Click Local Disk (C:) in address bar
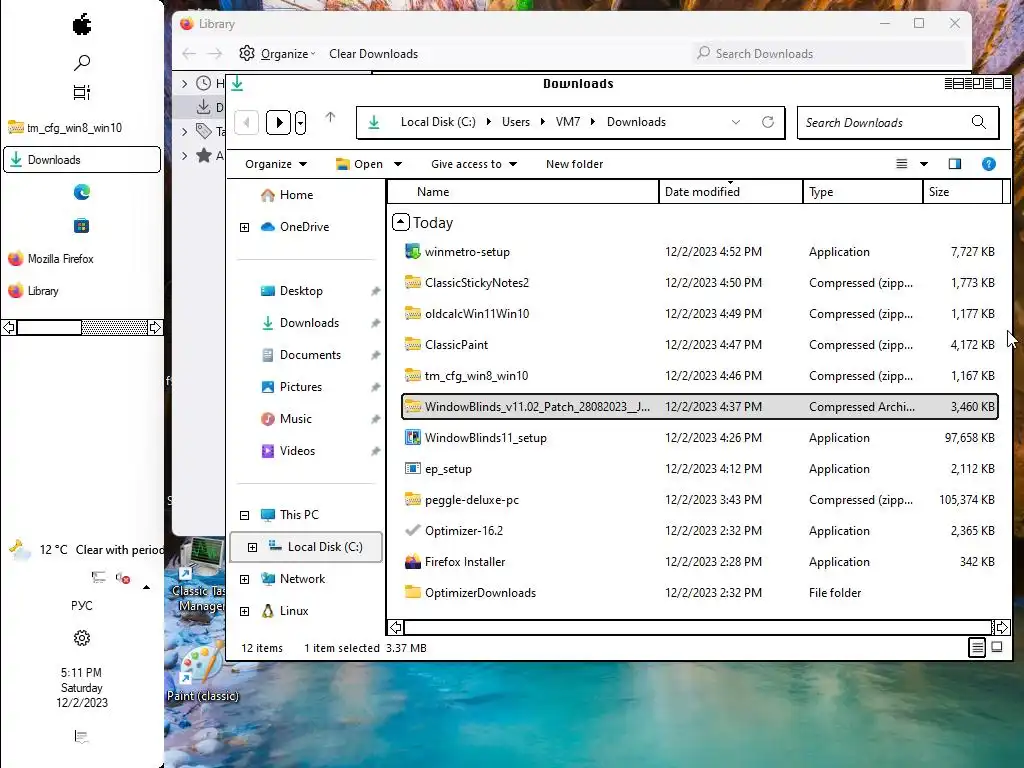This screenshot has width=1024, height=768. pos(438,122)
